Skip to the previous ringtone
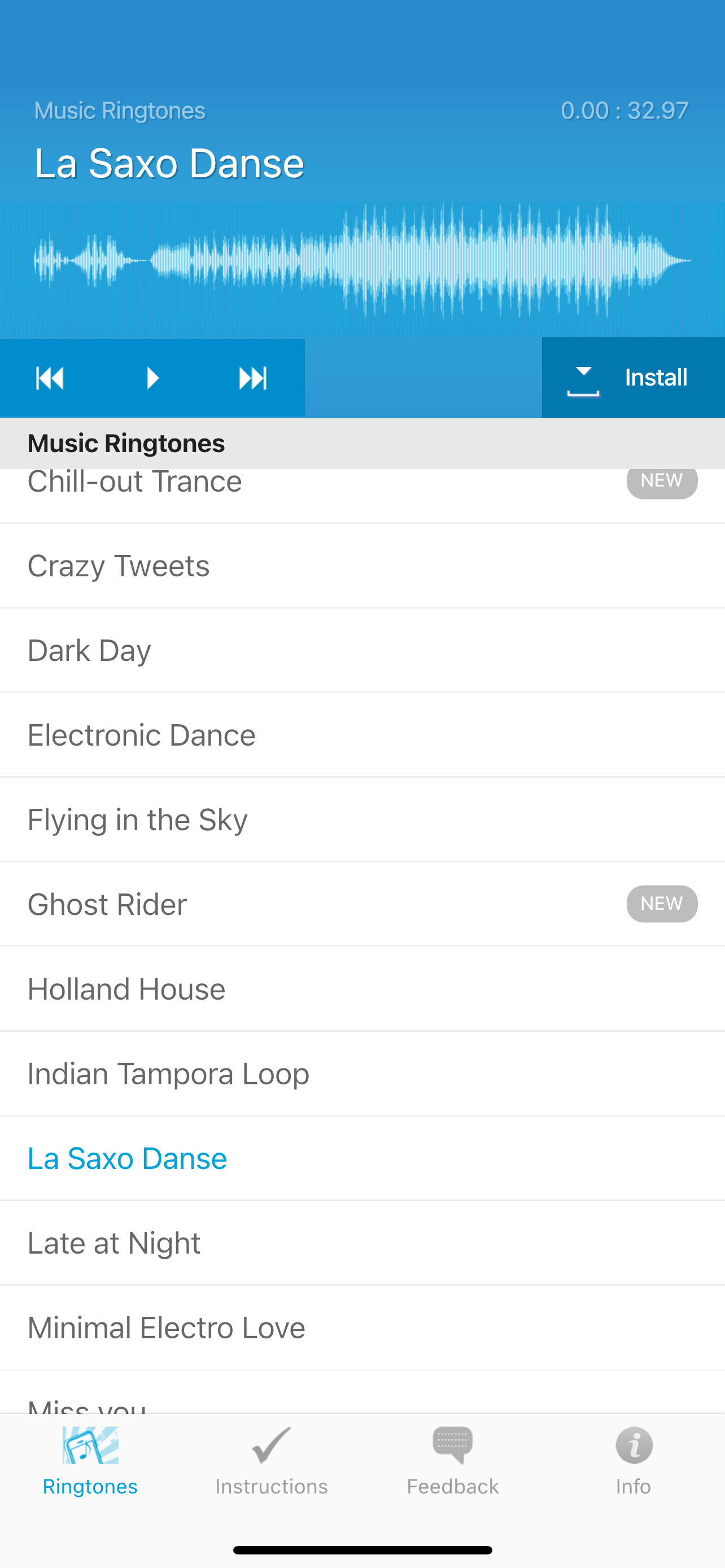This screenshot has width=725, height=1568. [50, 378]
